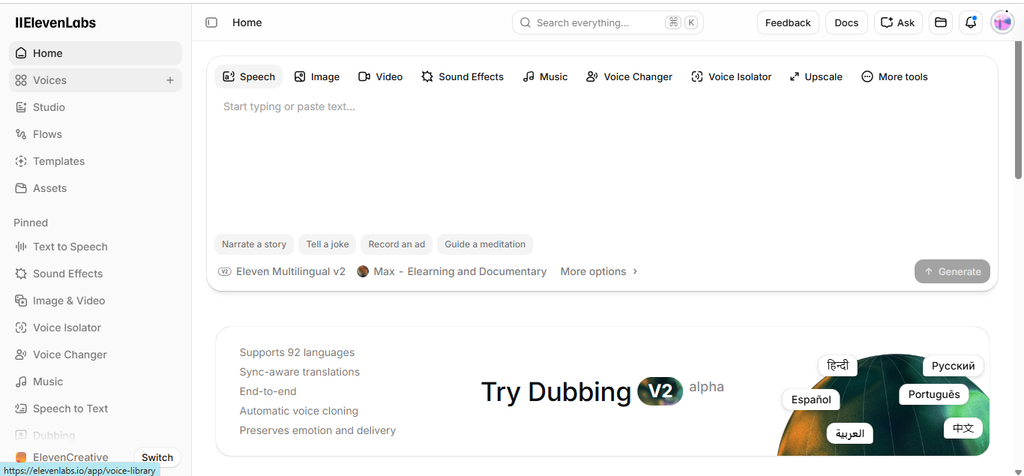Open pinned Dubbing item
Image resolution: width=1024 pixels, height=476 pixels.
coord(95,435)
